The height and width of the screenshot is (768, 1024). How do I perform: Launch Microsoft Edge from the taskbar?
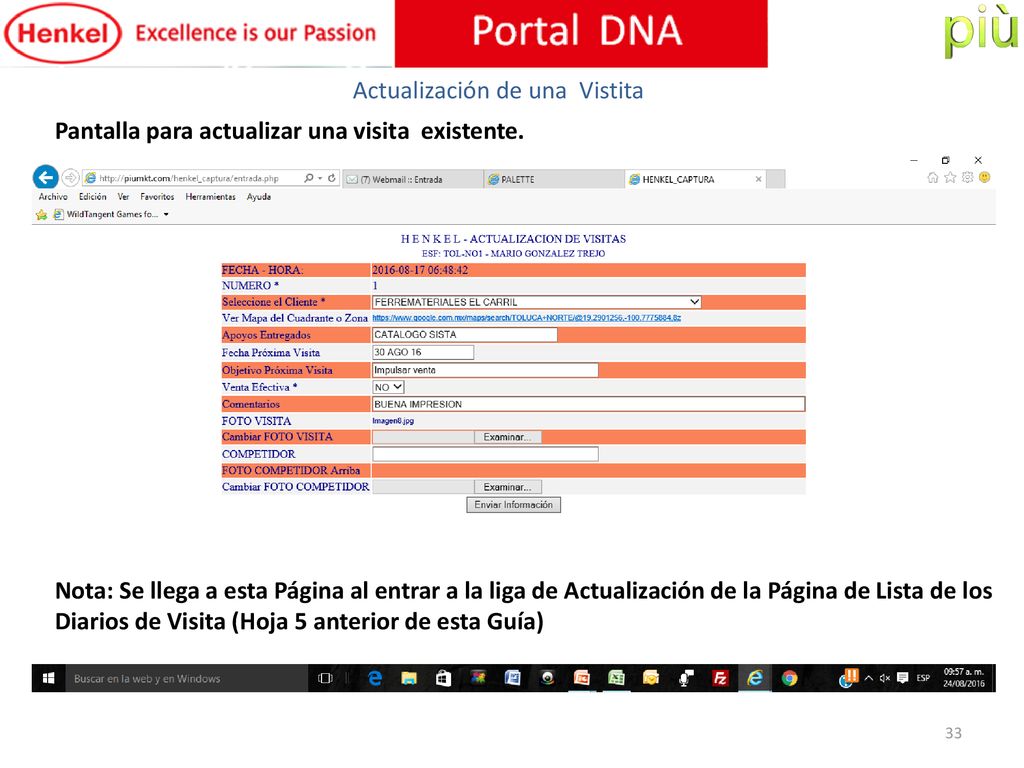click(x=375, y=679)
